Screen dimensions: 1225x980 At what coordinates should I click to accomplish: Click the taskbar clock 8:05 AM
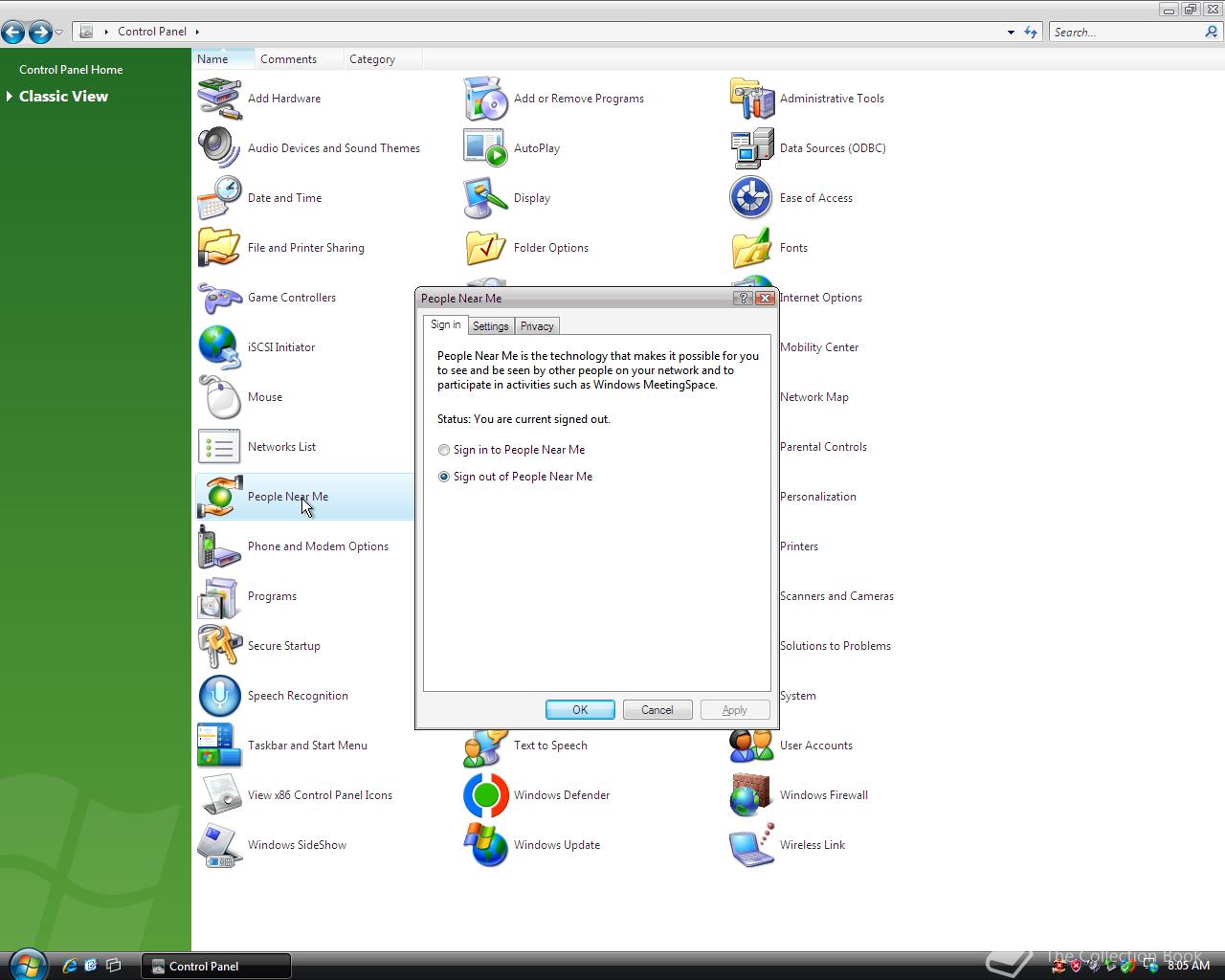[x=1189, y=966]
